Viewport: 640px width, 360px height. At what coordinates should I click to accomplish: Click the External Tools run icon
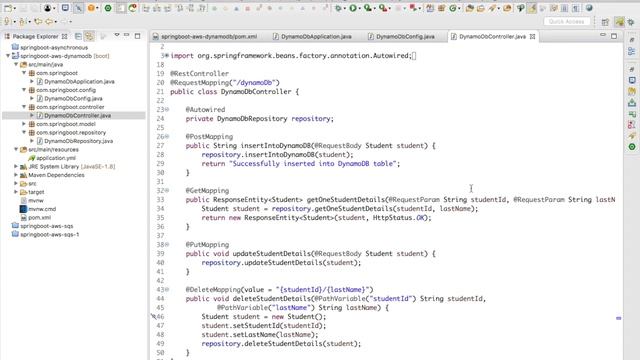click(382, 8)
